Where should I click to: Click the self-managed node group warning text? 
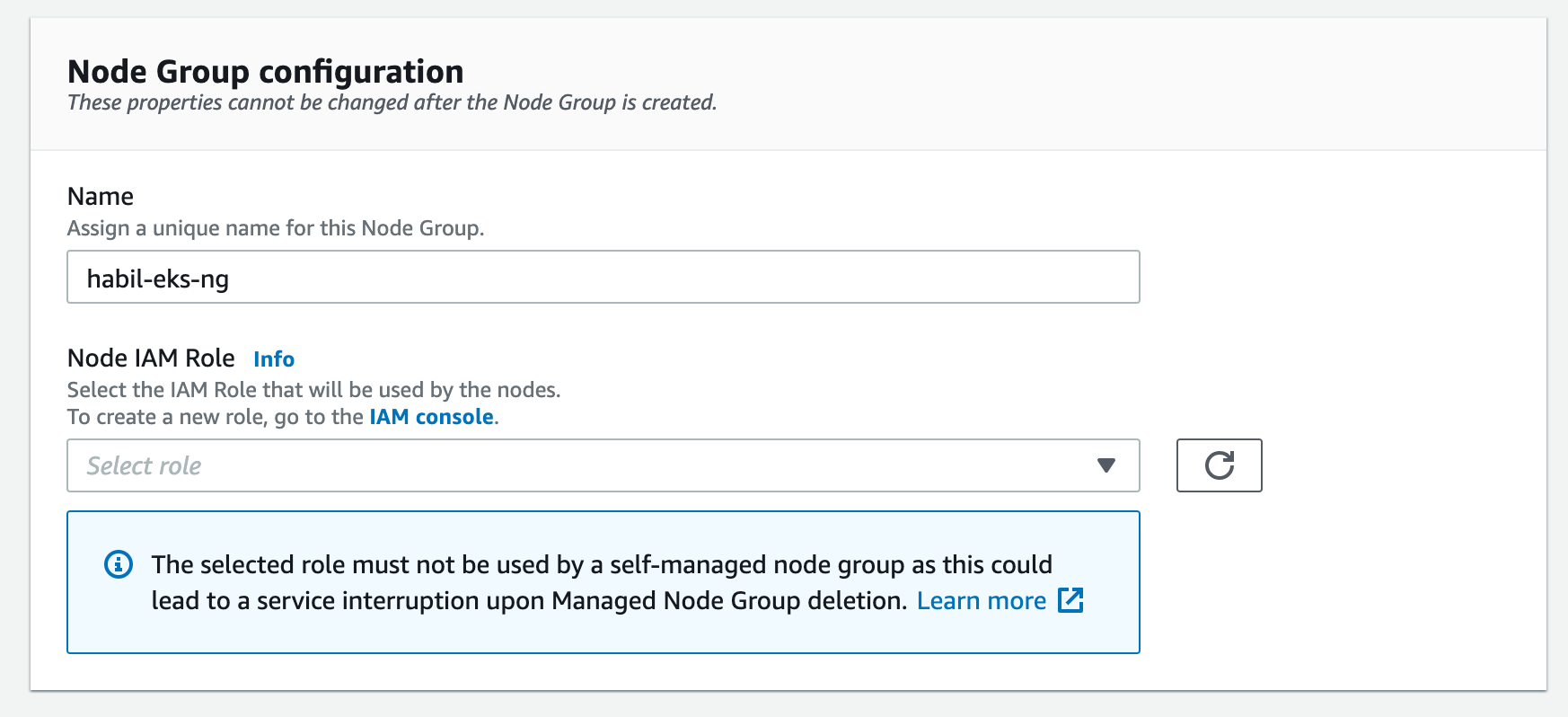[x=602, y=582]
